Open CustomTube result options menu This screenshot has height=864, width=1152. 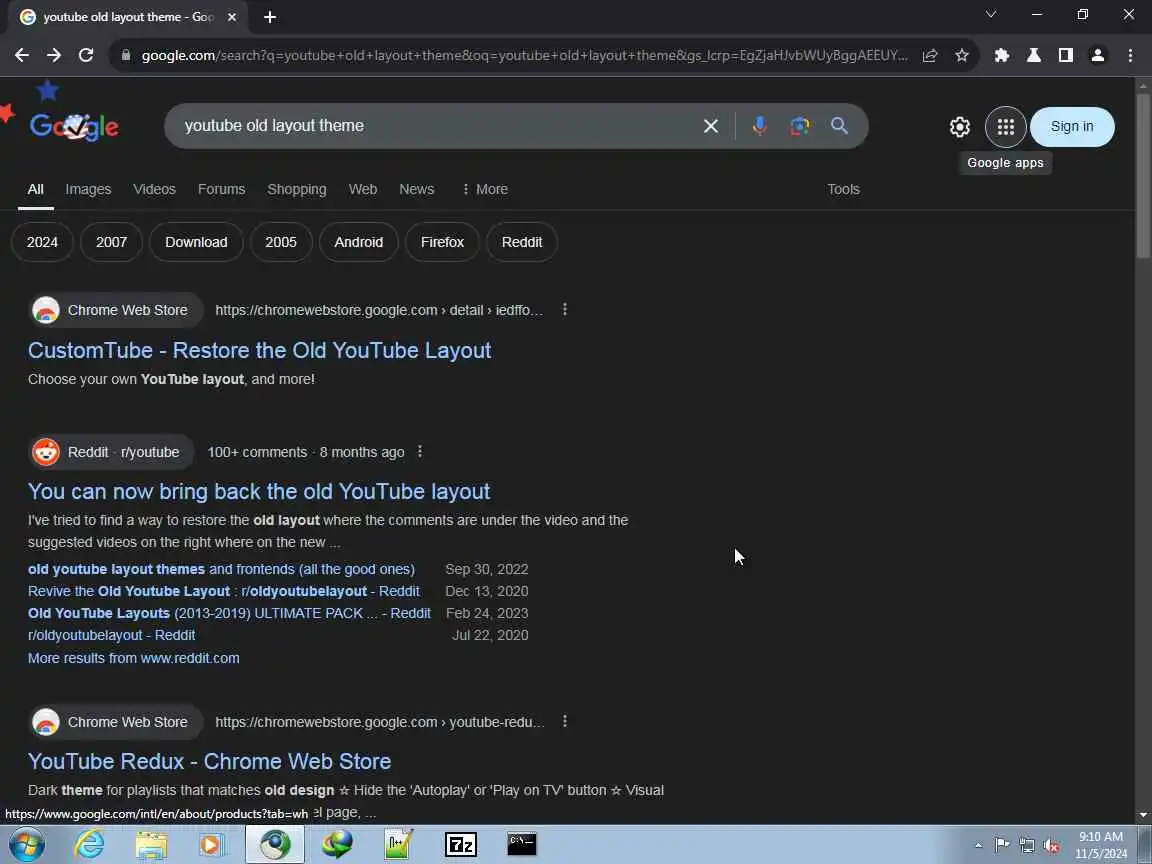coord(564,309)
